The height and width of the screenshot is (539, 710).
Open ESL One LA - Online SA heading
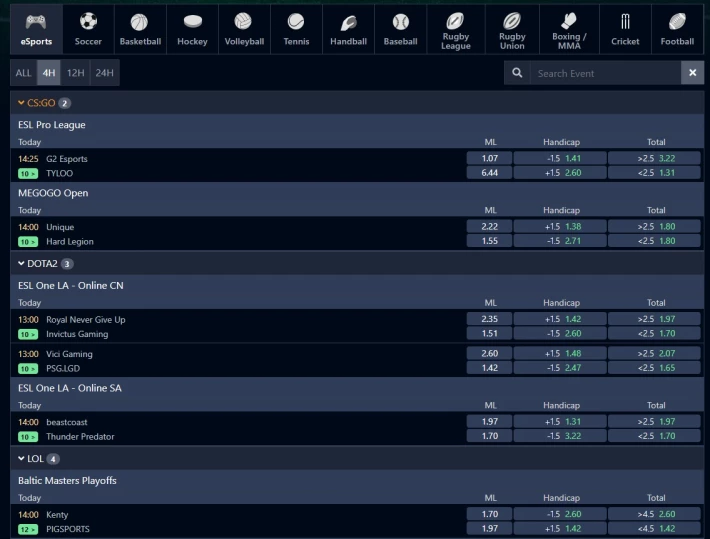pos(70,388)
